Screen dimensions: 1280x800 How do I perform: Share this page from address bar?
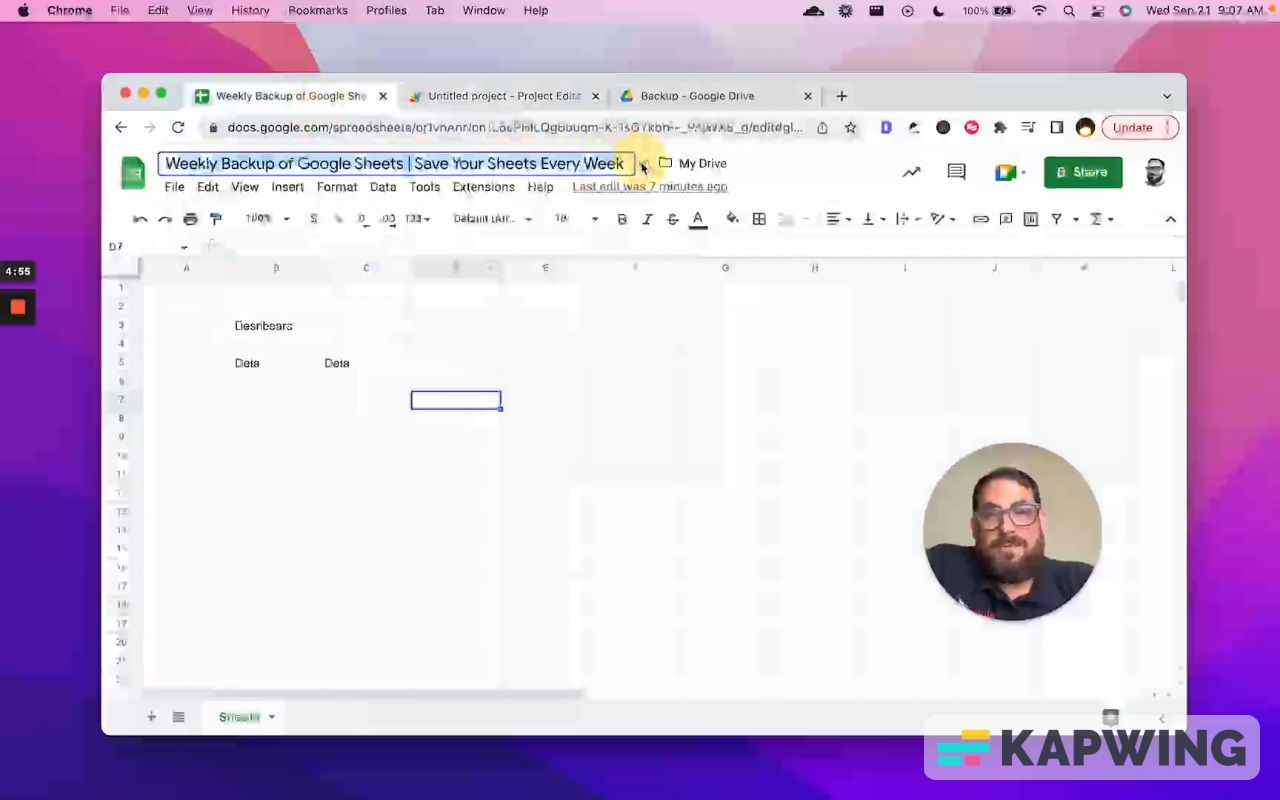[822, 127]
